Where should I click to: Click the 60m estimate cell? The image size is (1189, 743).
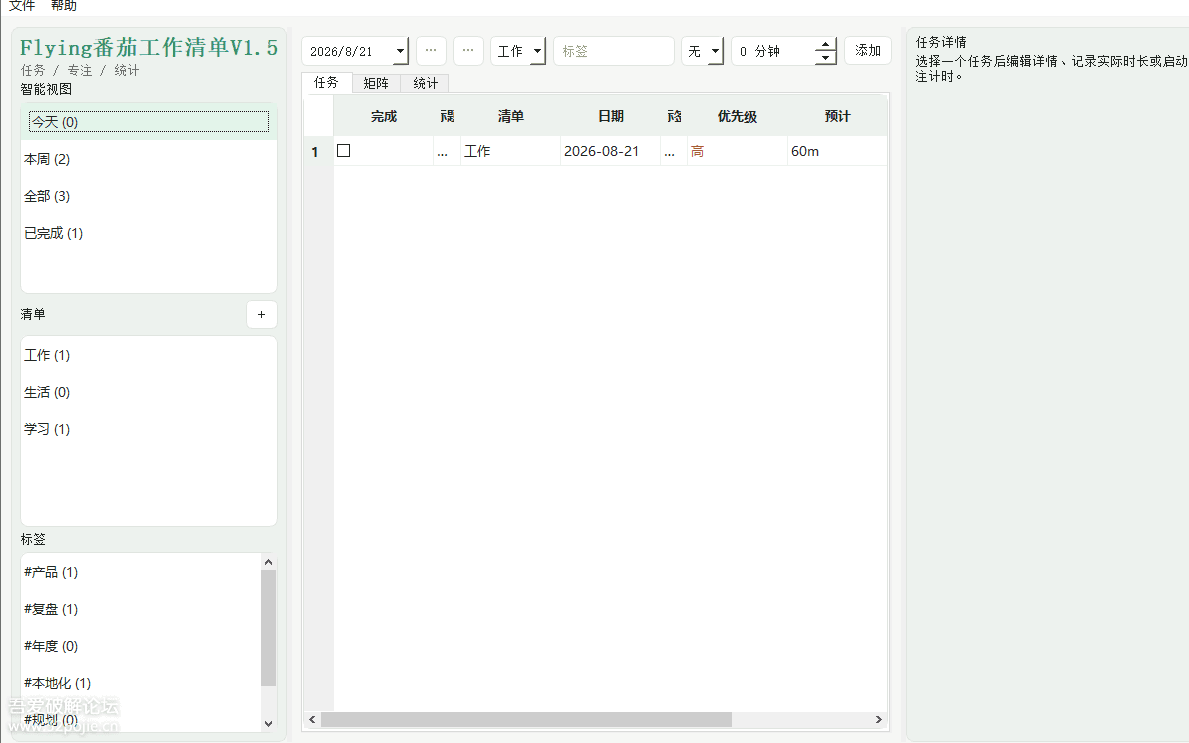(x=837, y=151)
